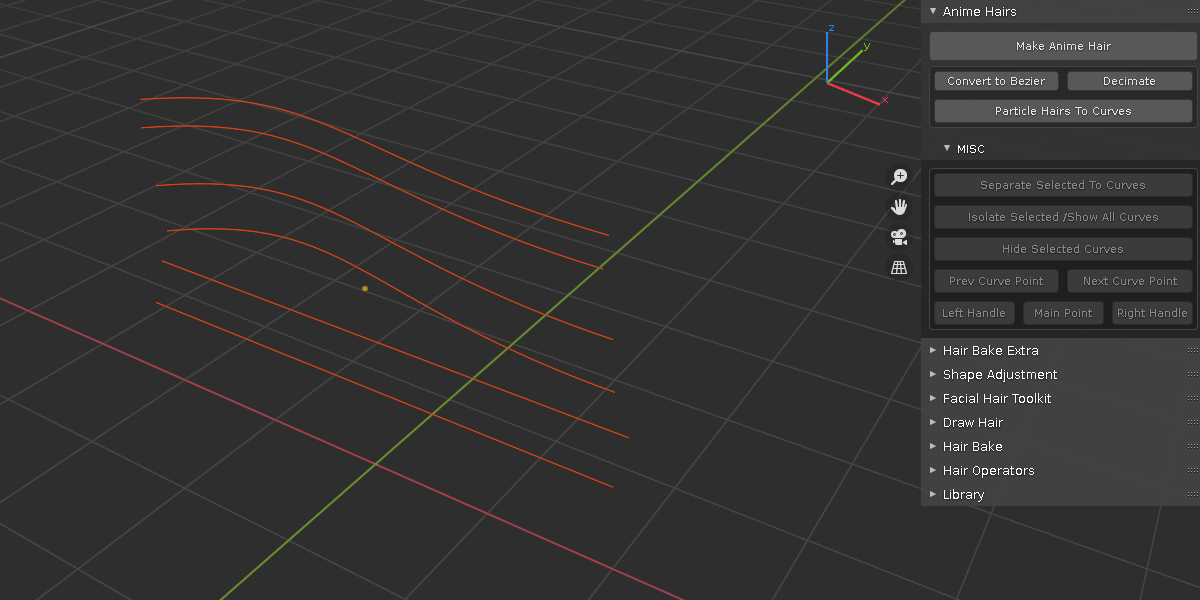The width and height of the screenshot is (1200, 600).
Task: Click the Decimate button
Action: coord(1129,81)
